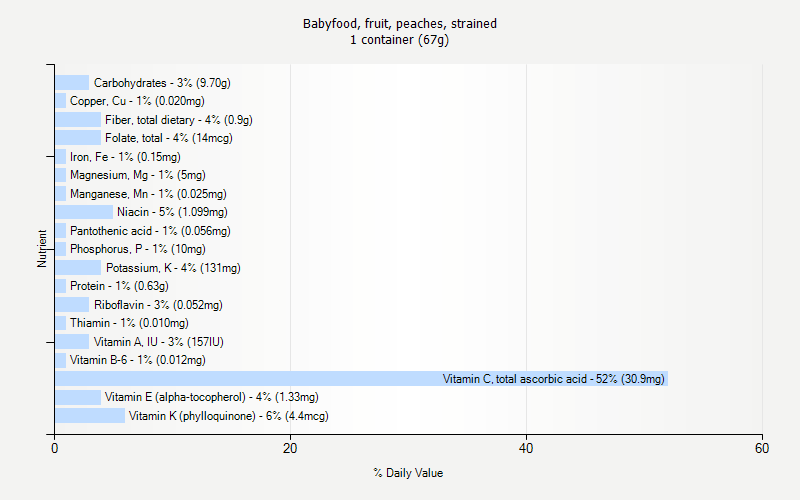
Task: Select the Riboflavin - 3% (0.052mg) label
Action: (x=158, y=305)
